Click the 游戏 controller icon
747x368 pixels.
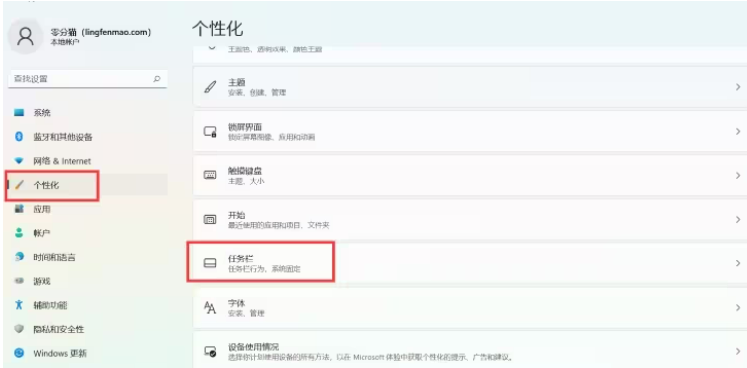click(x=19, y=281)
